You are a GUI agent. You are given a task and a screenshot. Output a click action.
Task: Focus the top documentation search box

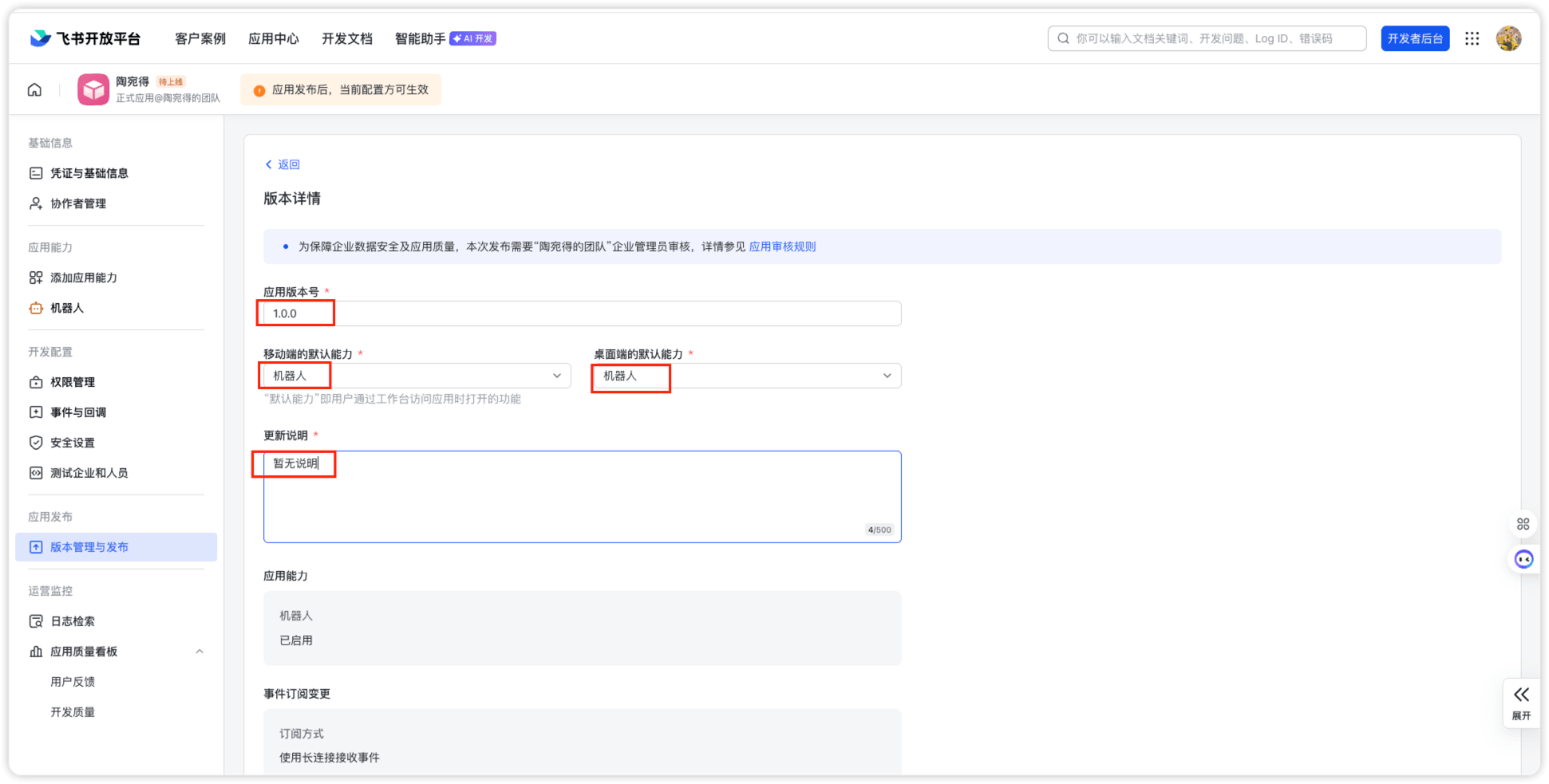(x=1207, y=38)
